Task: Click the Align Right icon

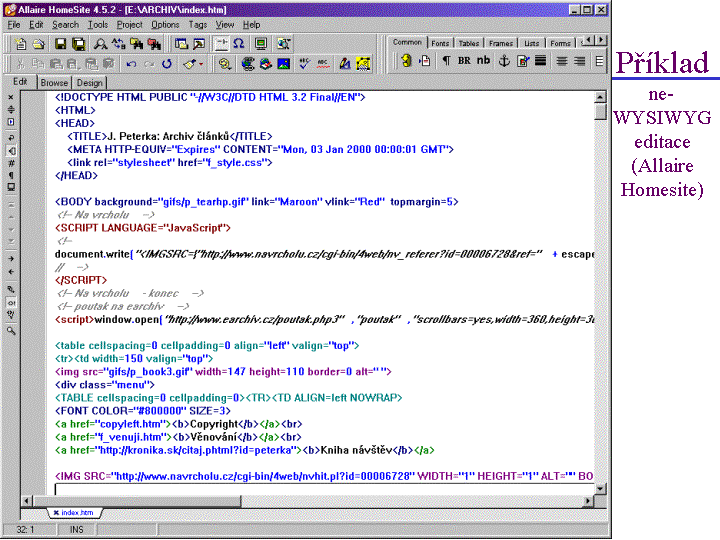Action: (x=580, y=61)
